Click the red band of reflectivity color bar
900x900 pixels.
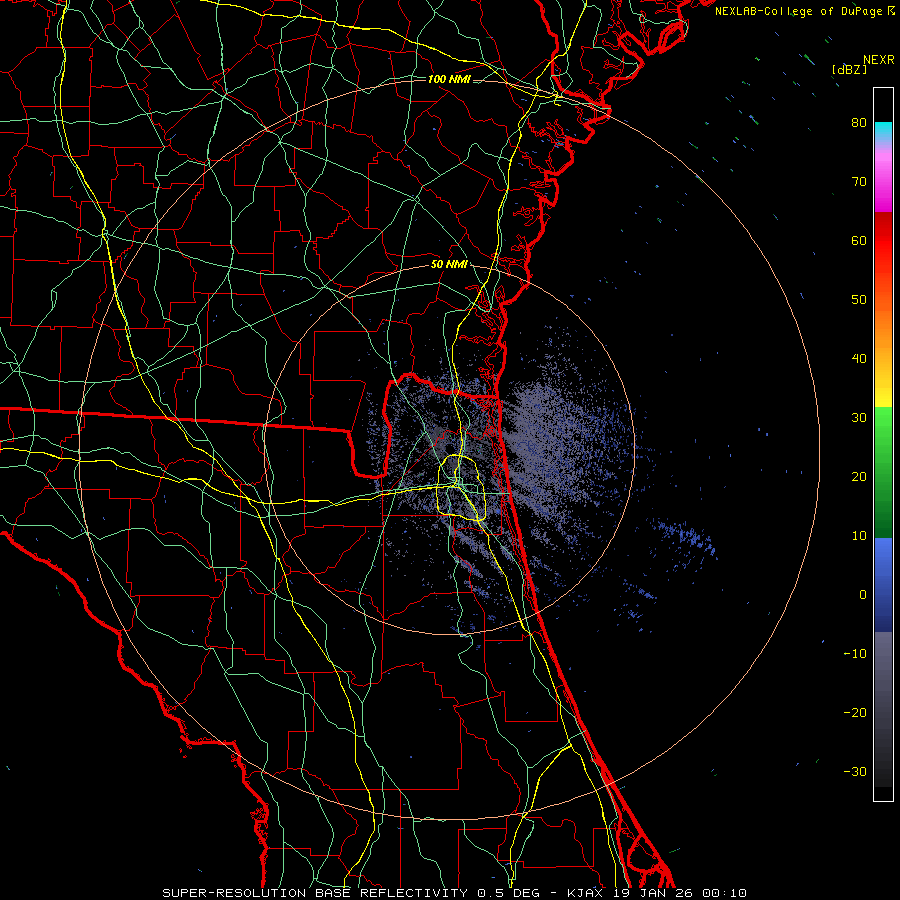pos(883,241)
